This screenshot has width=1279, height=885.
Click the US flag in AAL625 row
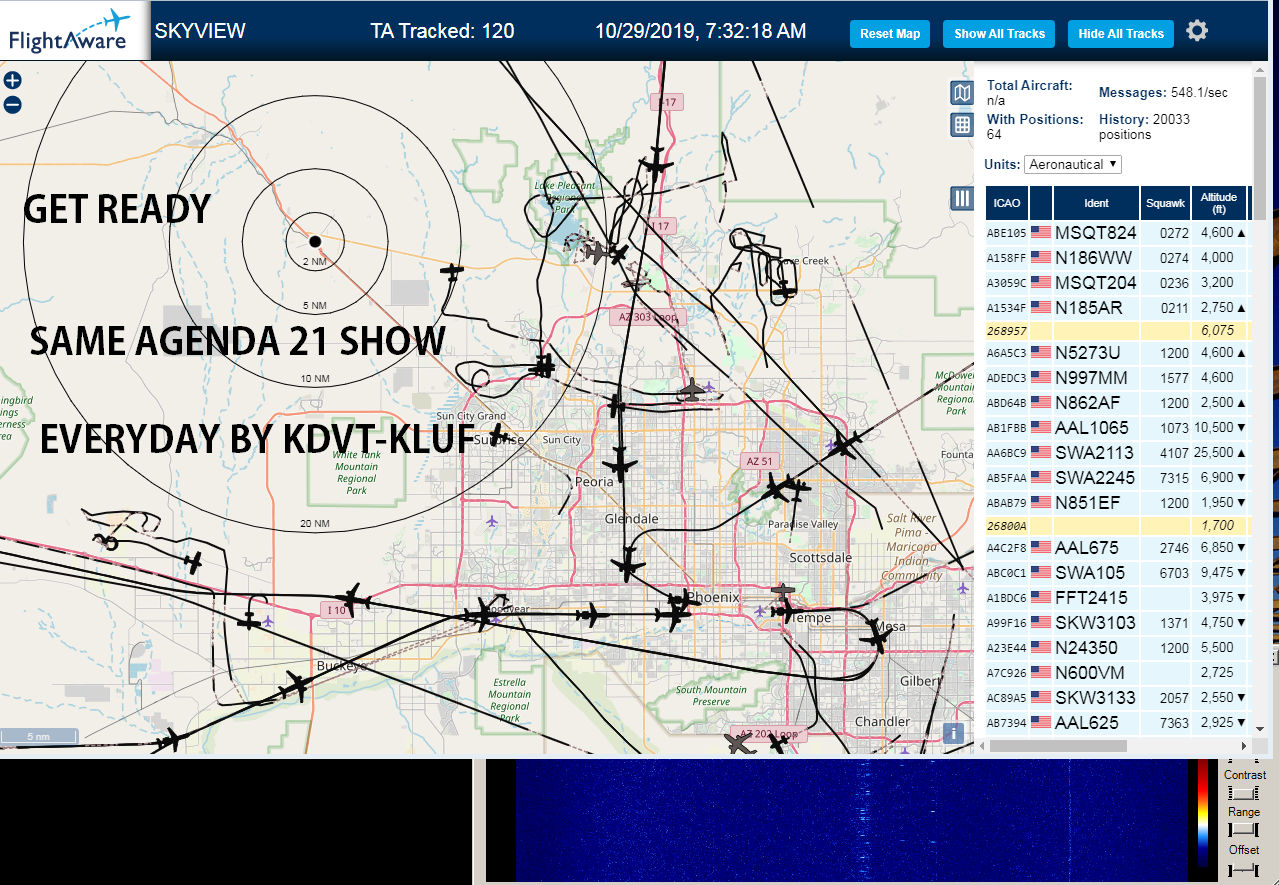pos(1041,722)
